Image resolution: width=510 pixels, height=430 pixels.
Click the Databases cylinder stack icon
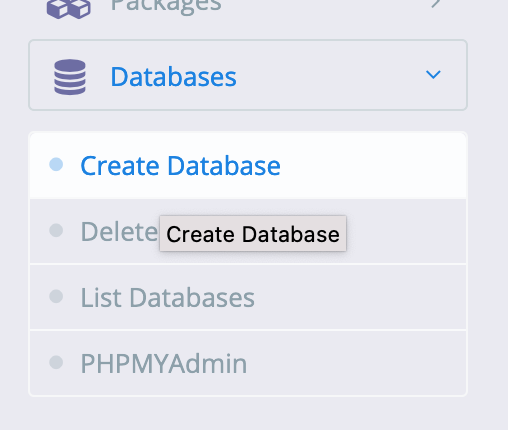click(70, 77)
